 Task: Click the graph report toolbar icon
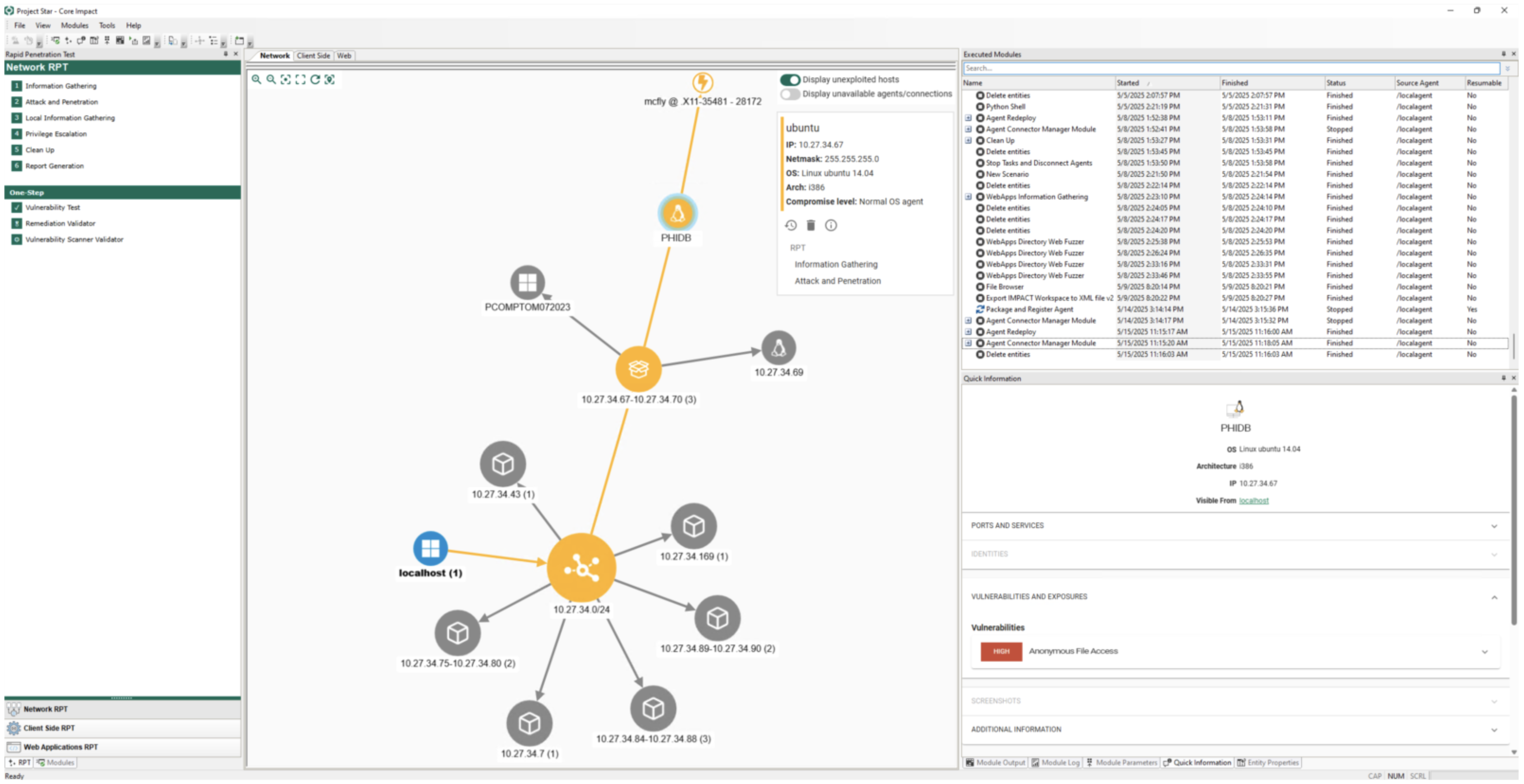146,41
